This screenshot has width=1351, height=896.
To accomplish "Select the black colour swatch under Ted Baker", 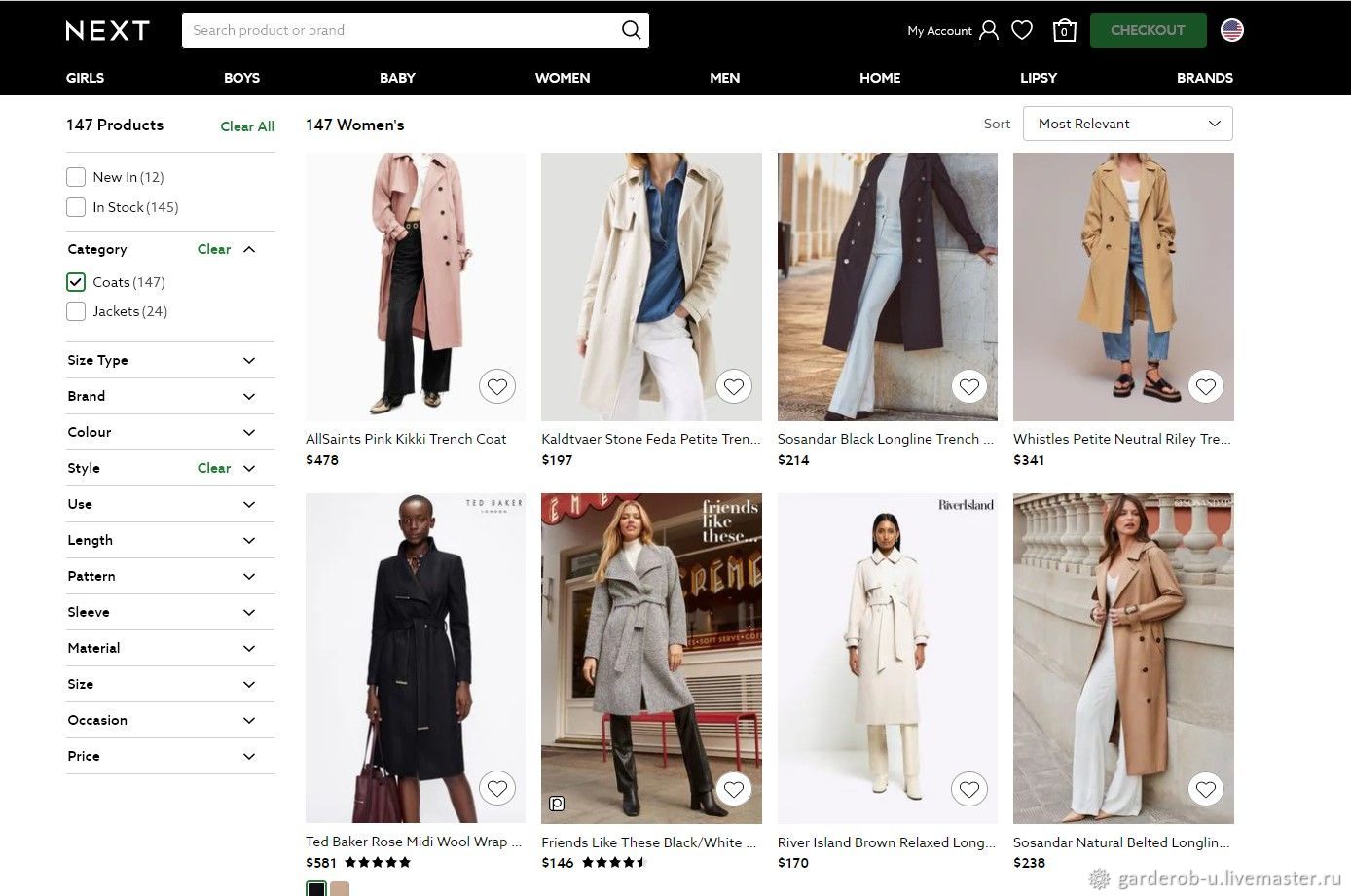I will coord(316,889).
